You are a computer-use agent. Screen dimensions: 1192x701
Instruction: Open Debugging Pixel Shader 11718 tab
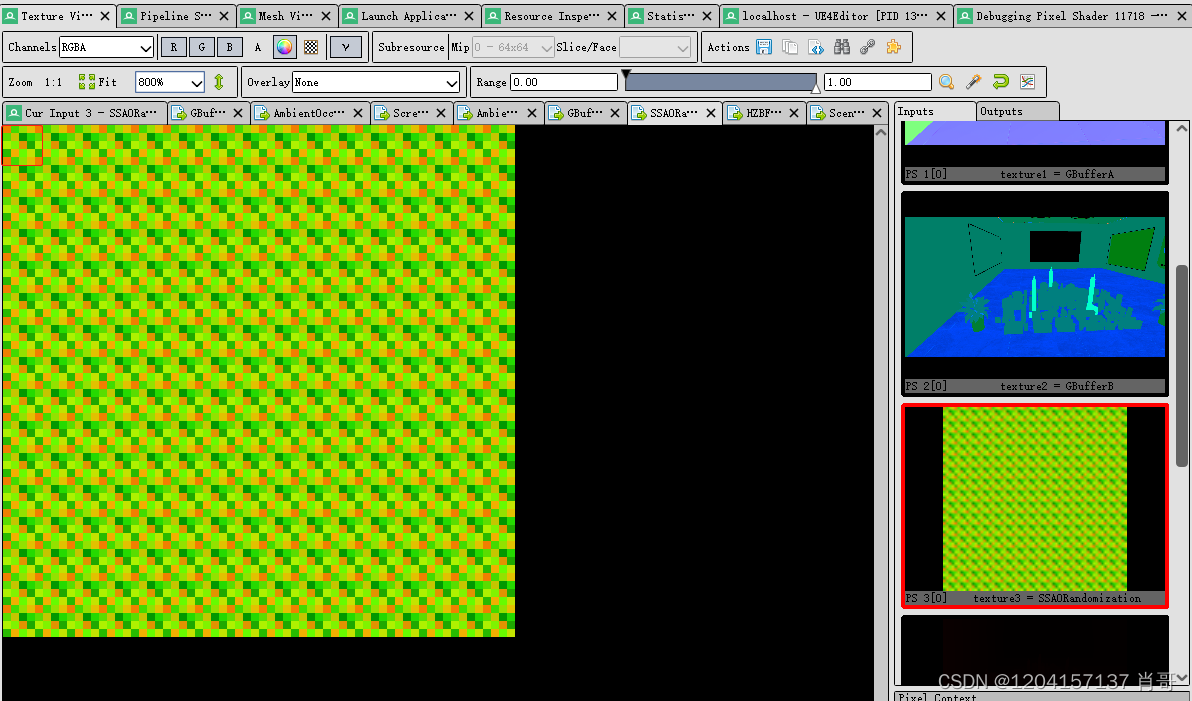tap(1072, 16)
